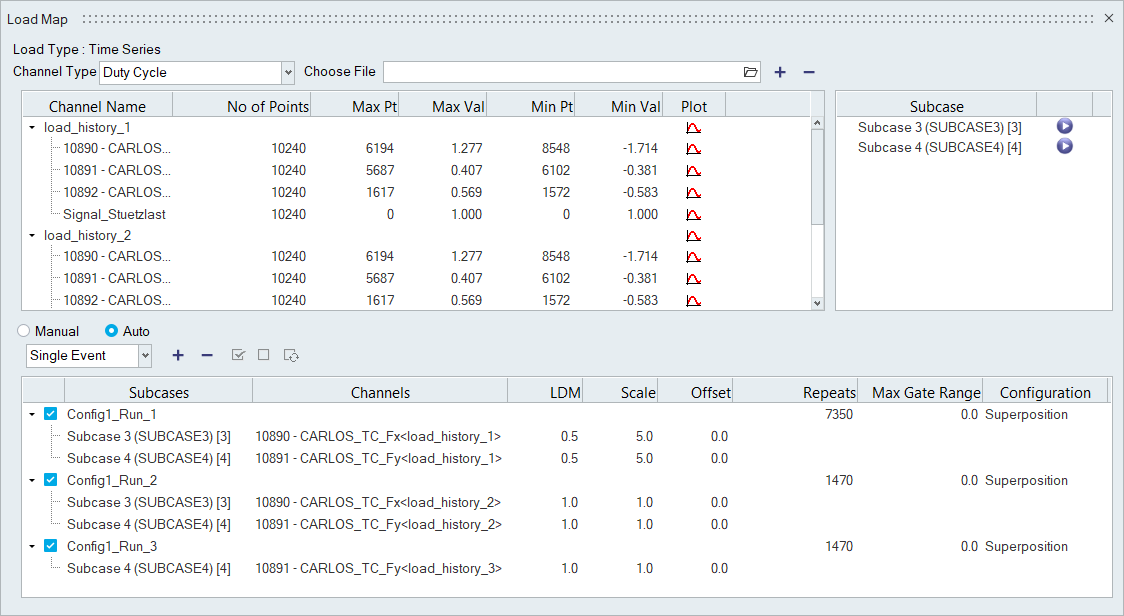Click the Choose File text field
The height and width of the screenshot is (616, 1124).
coord(562,72)
